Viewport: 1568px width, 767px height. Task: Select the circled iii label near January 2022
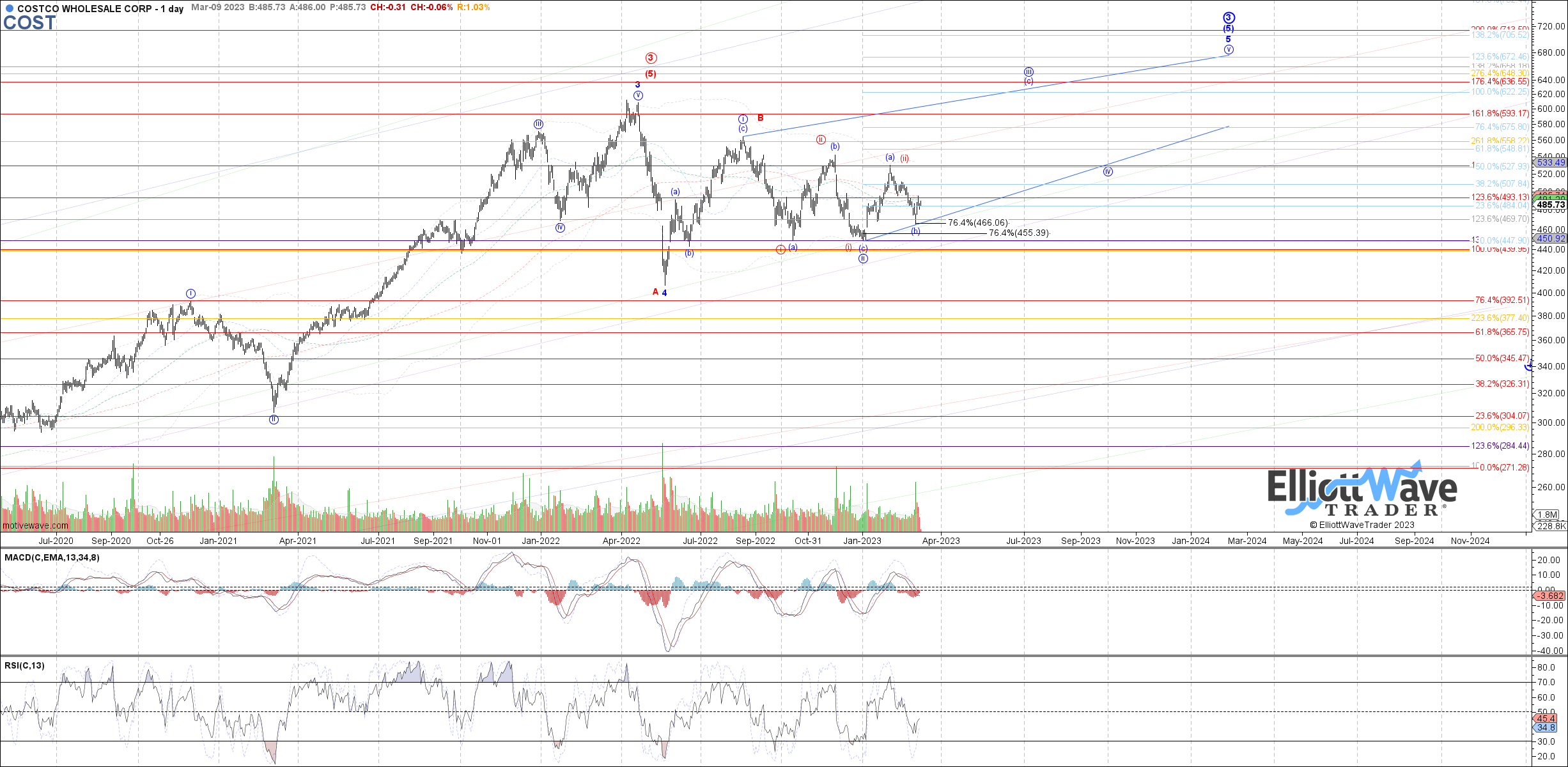pyautogui.click(x=539, y=124)
